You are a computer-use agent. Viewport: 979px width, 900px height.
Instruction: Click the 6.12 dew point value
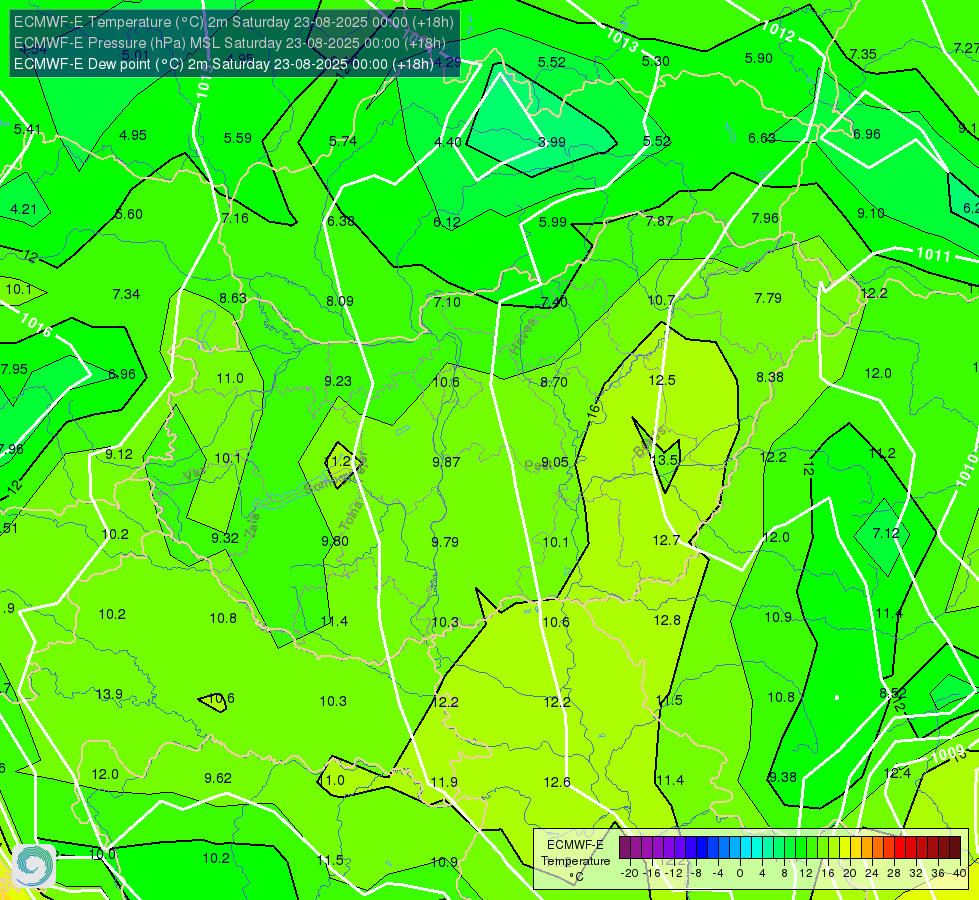pyautogui.click(x=447, y=222)
